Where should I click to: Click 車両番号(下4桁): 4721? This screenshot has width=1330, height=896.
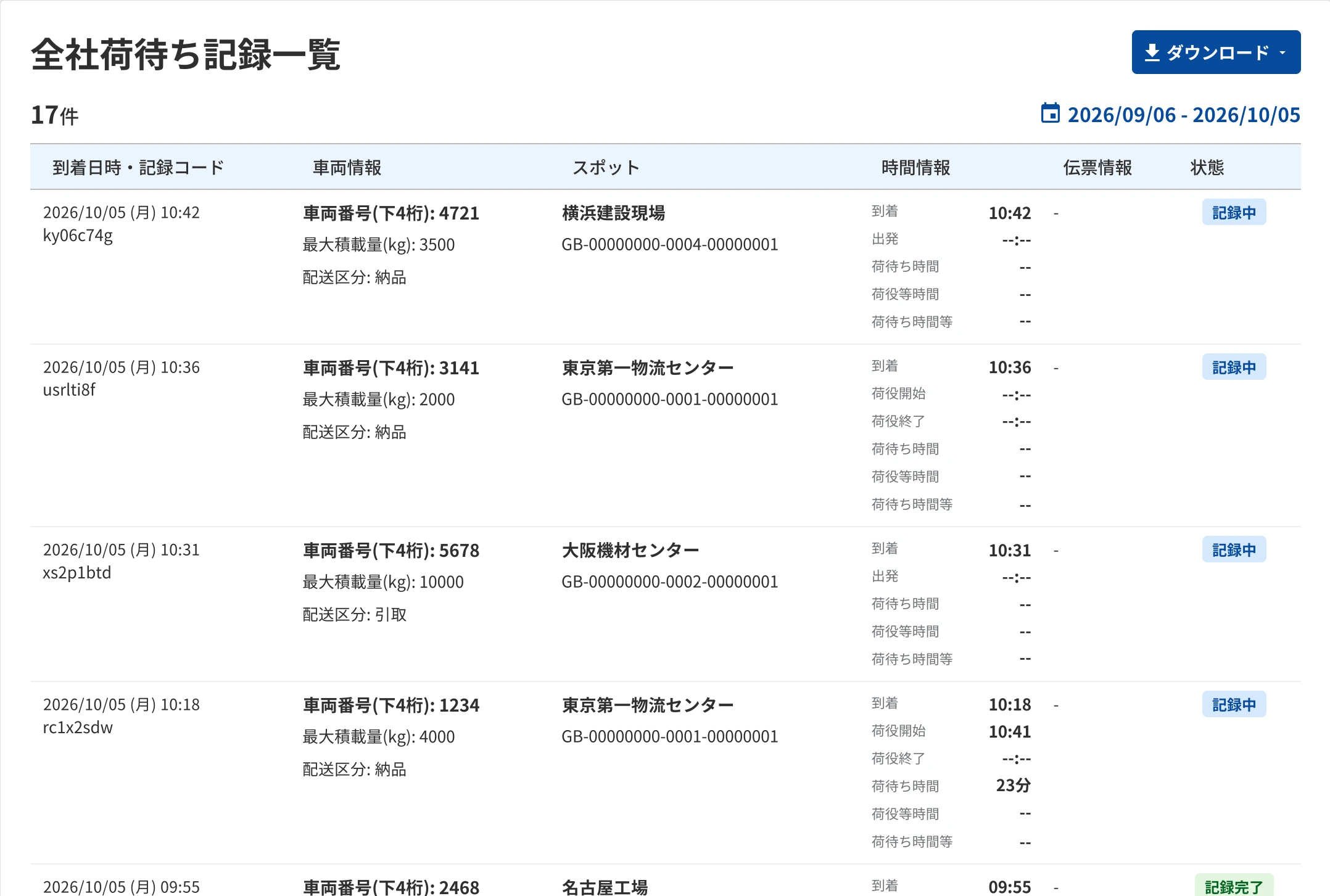coord(391,213)
